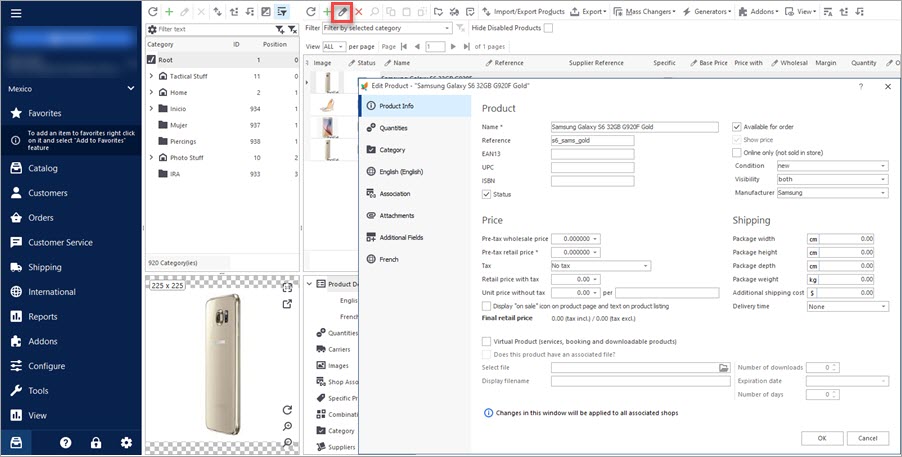Image resolution: width=902 pixels, height=457 pixels.
Task: Open the preview image in external window
Action: click(287, 304)
